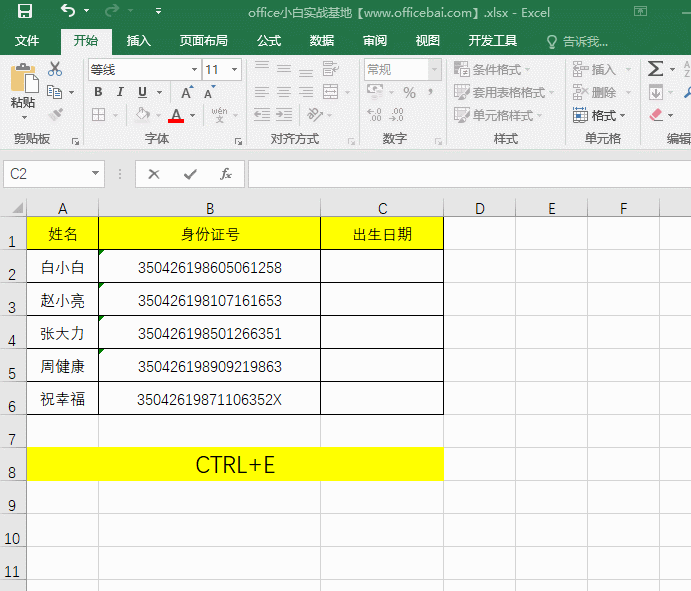This screenshot has width=691, height=591.
Task: Click the wén phonetic guide icon
Action: tap(219, 115)
